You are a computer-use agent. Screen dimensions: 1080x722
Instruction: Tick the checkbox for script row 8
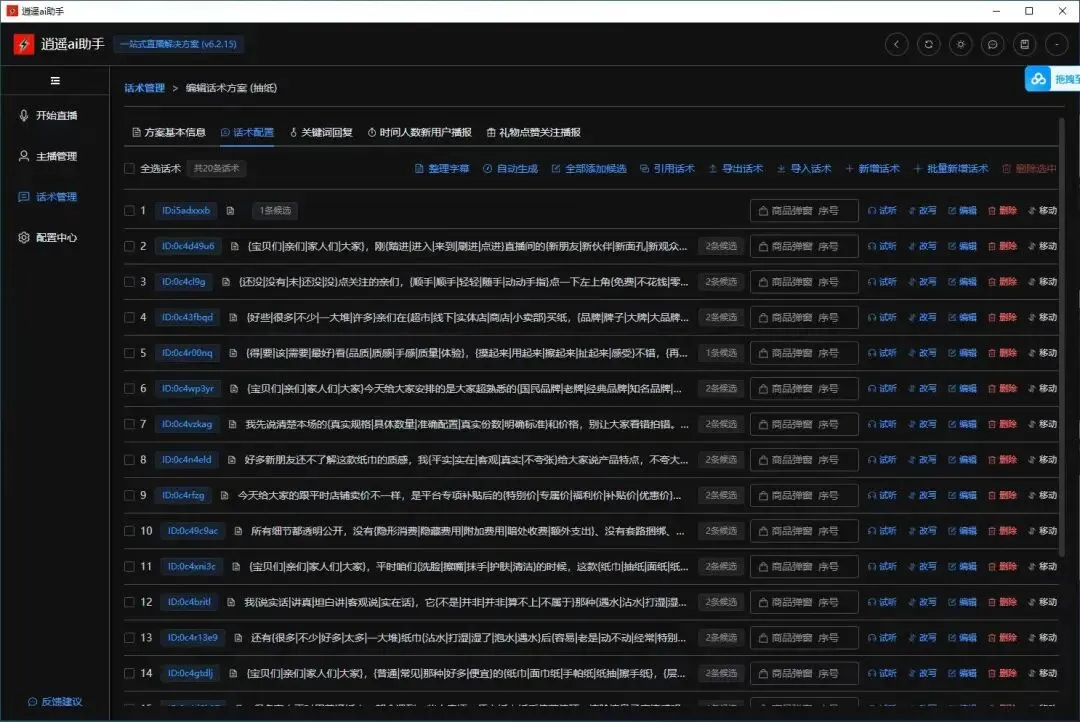click(x=129, y=460)
